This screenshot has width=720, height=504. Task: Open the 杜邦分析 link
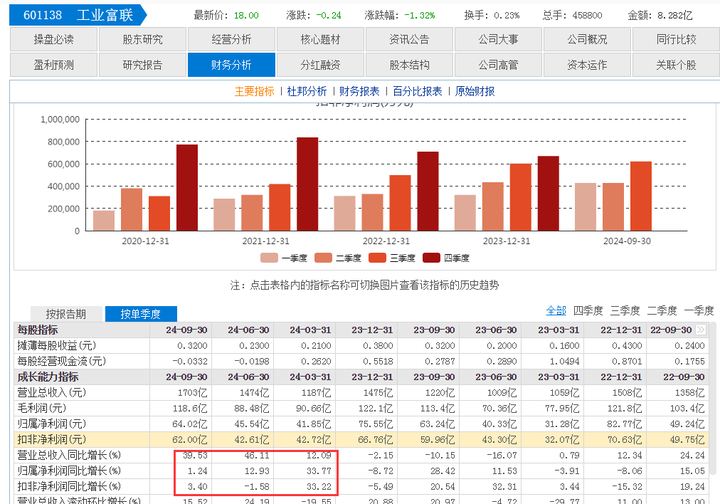[307, 91]
